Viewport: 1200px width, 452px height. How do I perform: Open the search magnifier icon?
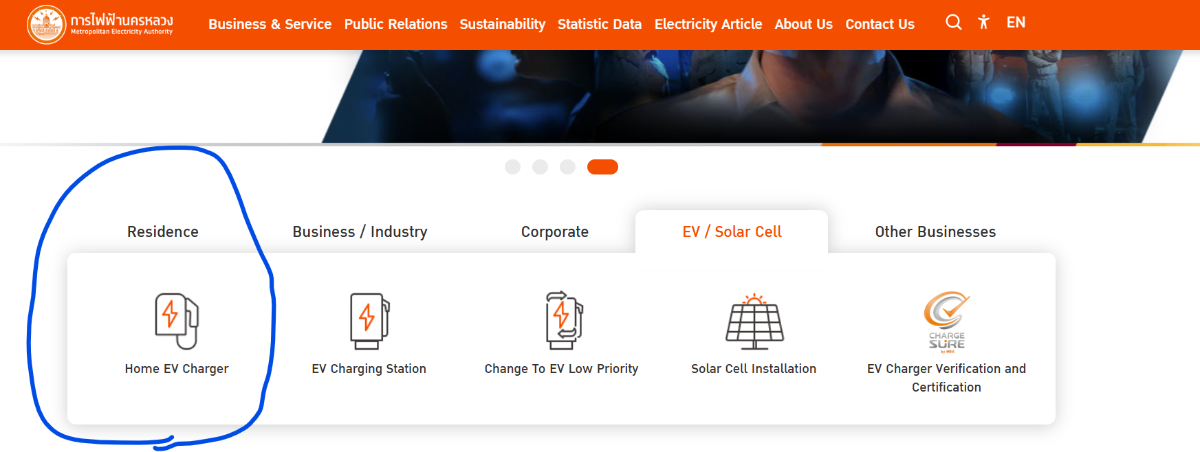point(953,22)
